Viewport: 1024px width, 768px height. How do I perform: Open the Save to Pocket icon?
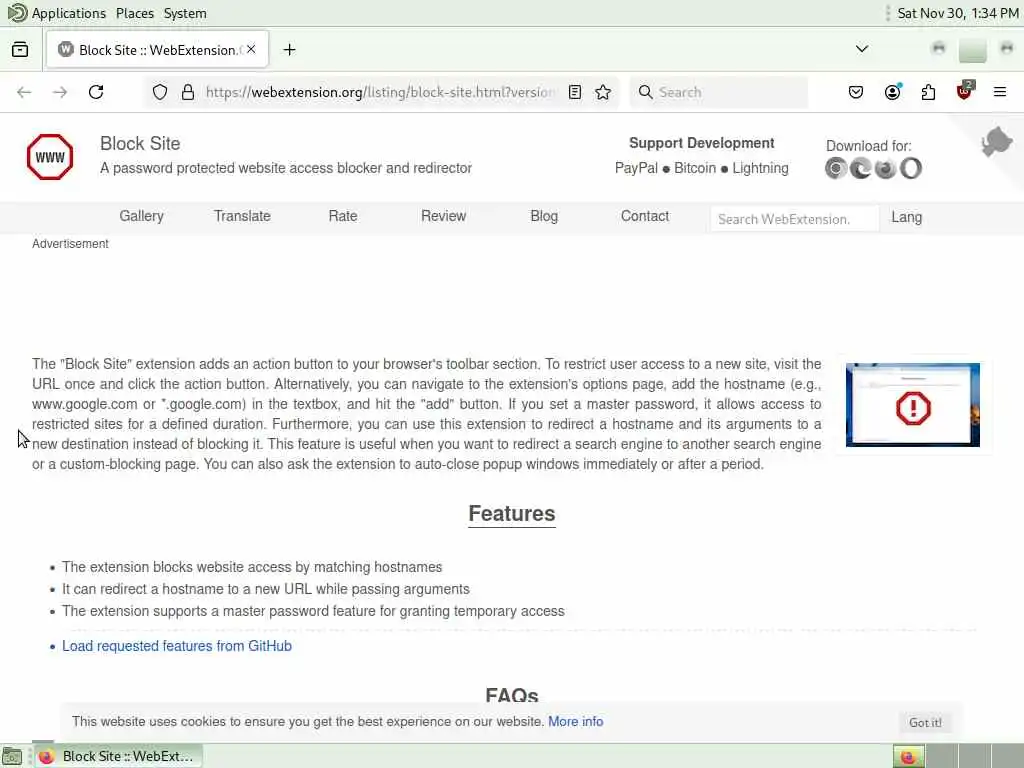click(x=856, y=92)
